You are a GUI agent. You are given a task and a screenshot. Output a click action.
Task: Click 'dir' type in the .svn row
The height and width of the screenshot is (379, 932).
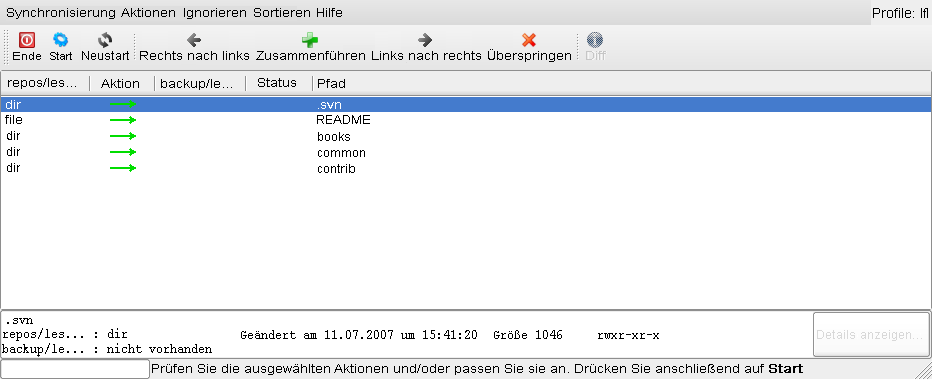coord(13,105)
